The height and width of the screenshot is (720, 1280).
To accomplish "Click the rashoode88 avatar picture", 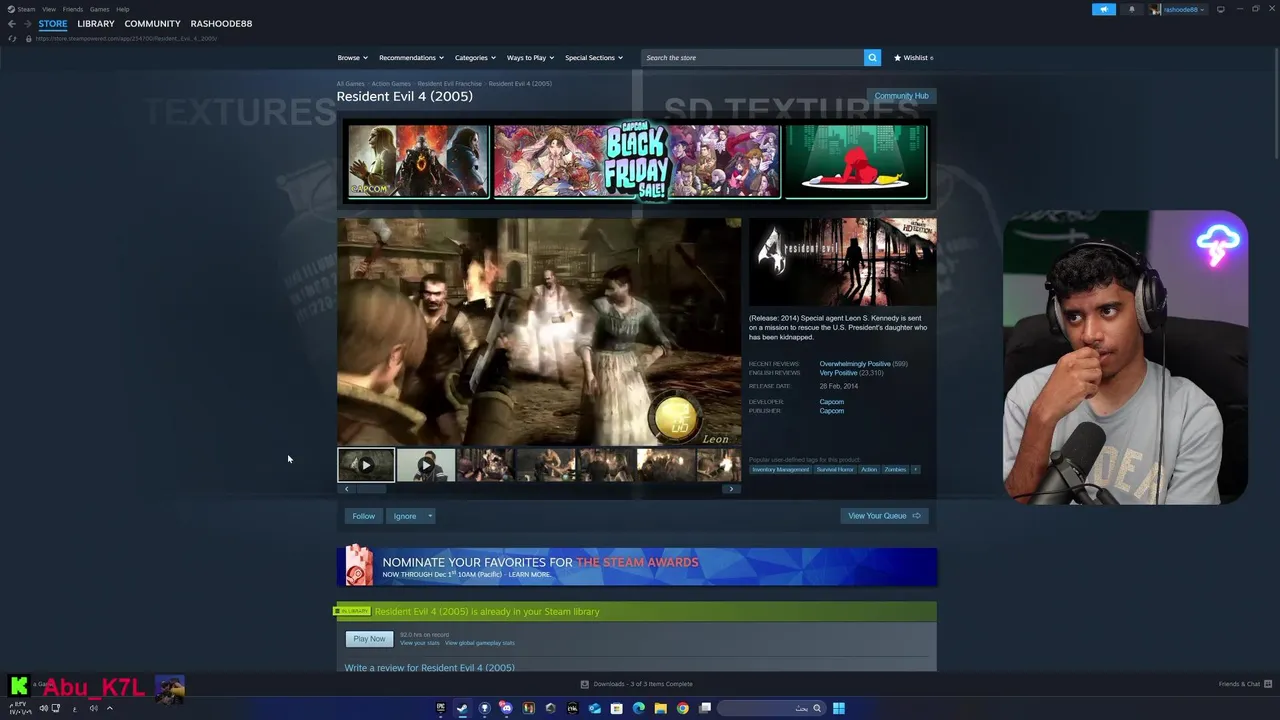I will coord(1156,9).
